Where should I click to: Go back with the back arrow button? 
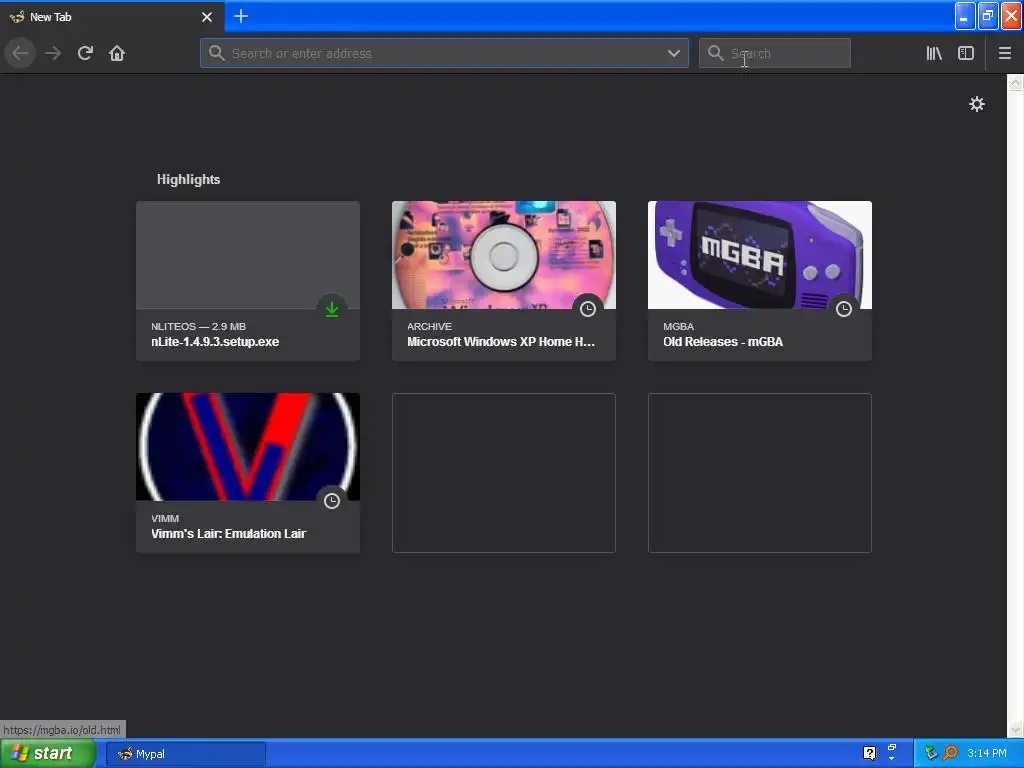point(20,53)
